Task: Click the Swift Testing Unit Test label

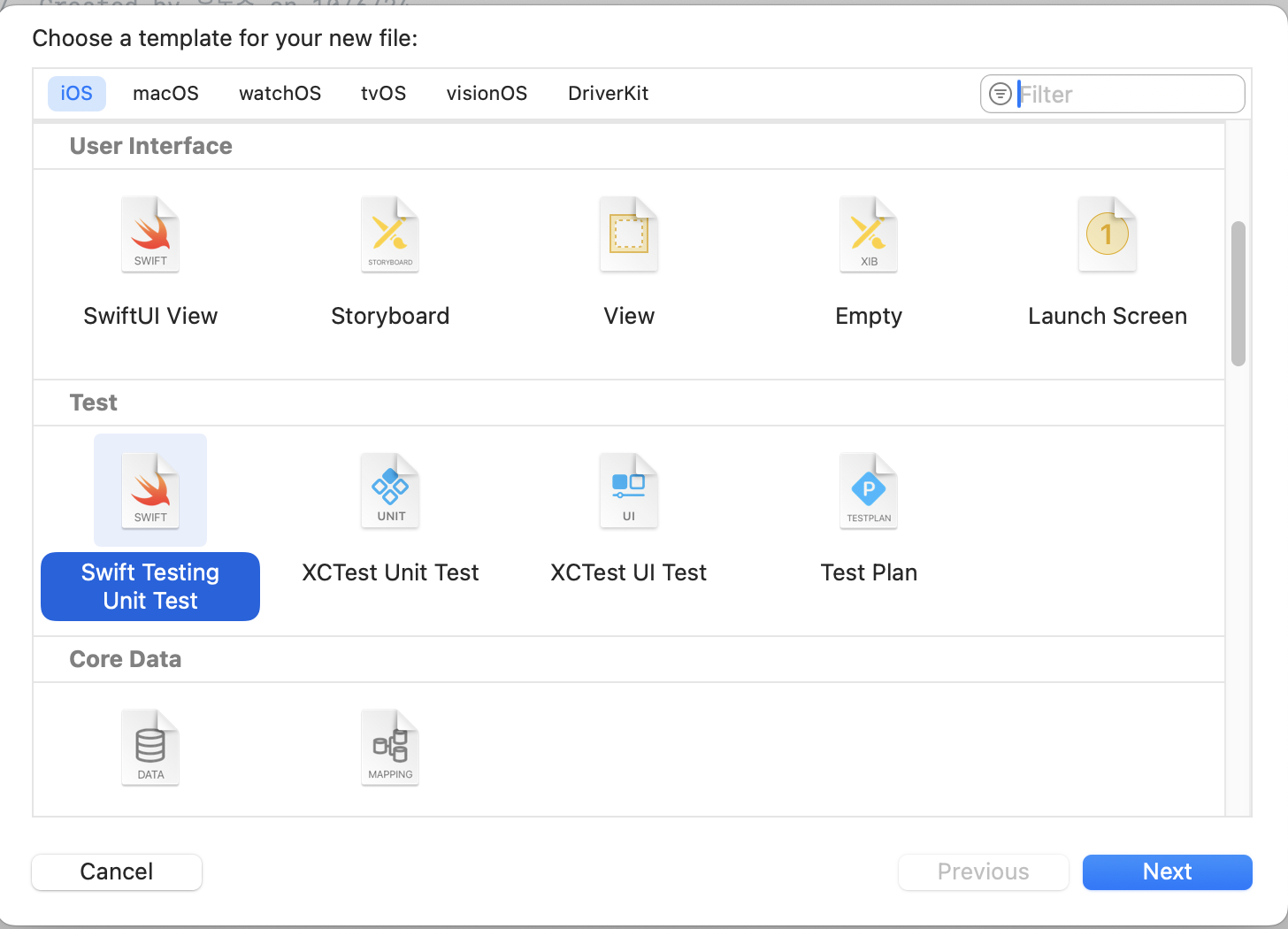Action: 150,587
